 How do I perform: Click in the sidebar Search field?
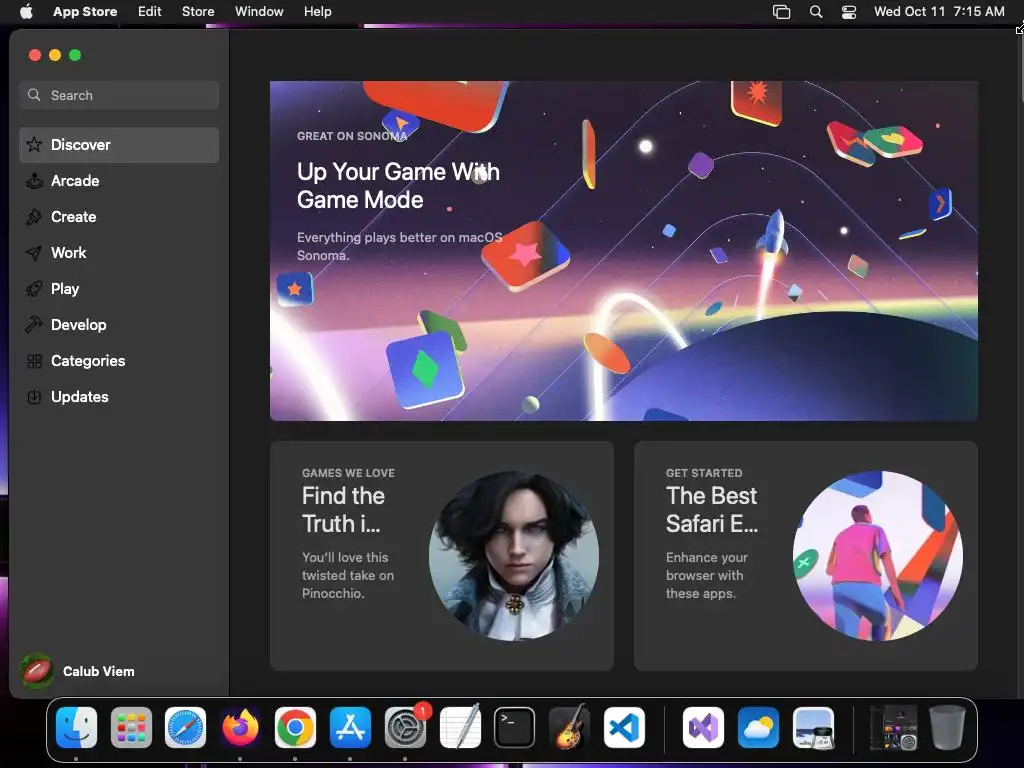[120, 95]
